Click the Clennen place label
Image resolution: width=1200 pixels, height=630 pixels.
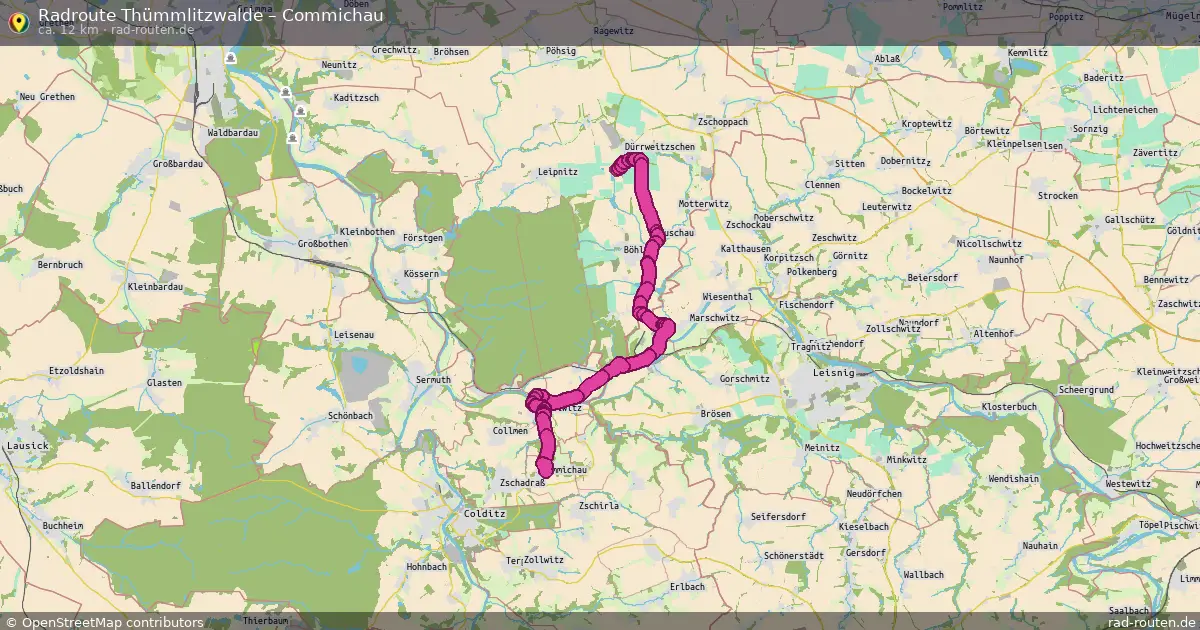822,185
